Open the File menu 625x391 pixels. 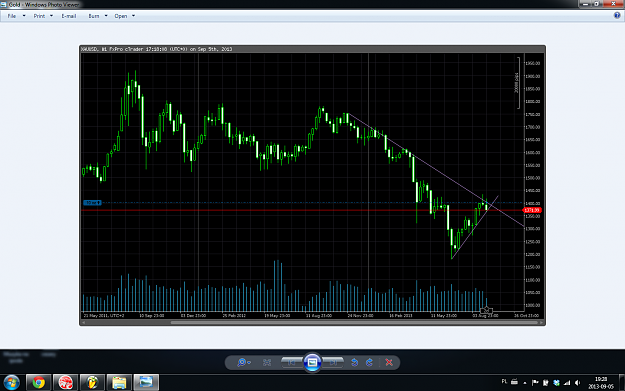(12, 16)
